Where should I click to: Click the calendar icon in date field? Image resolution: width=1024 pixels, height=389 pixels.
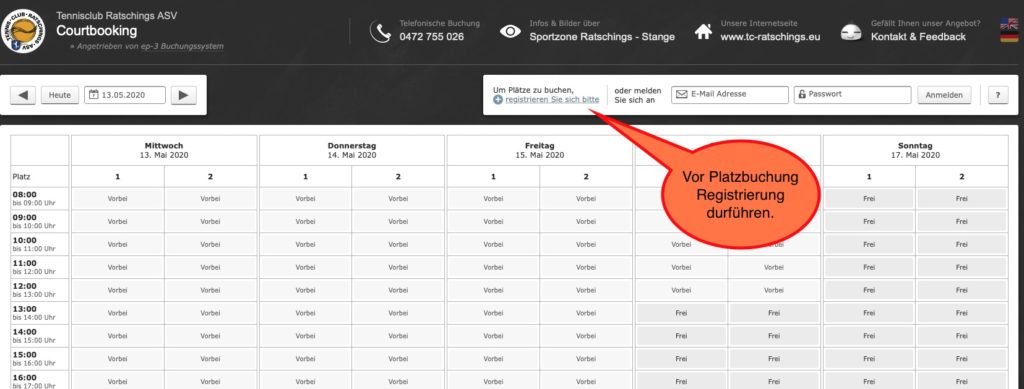pyautogui.click(x=93, y=95)
